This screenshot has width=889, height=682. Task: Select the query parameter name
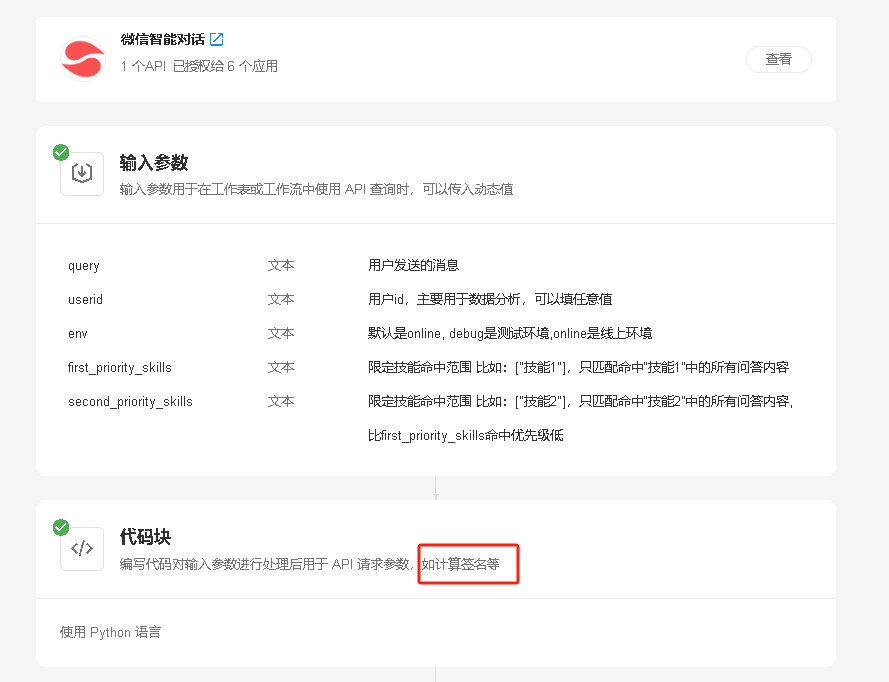(x=84, y=266)
